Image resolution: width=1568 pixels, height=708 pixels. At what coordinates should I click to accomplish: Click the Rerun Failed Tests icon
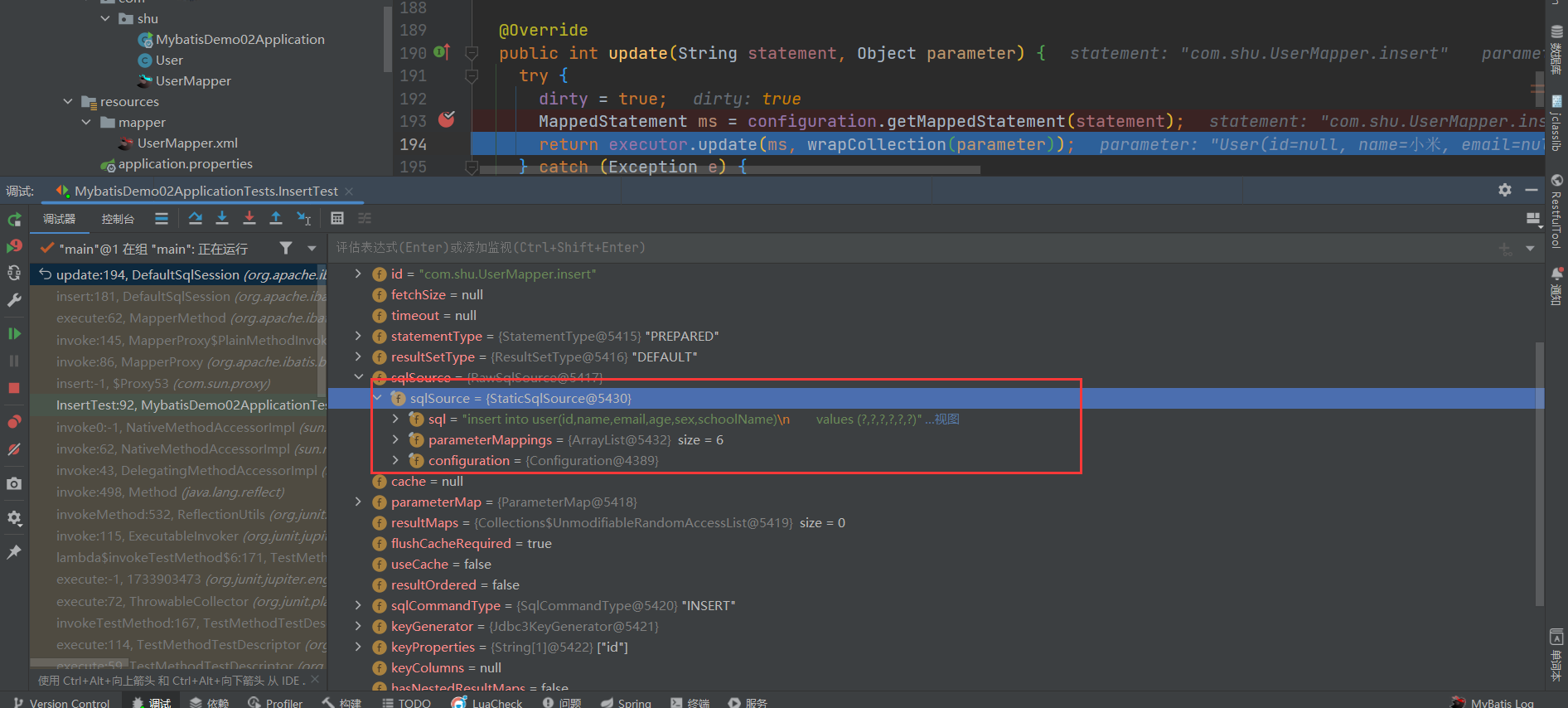point(14,246)
